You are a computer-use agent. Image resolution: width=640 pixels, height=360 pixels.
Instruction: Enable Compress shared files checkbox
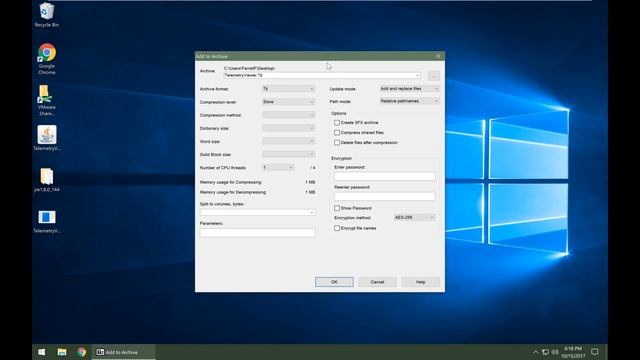pyautogui.click(x=337, y=133)
